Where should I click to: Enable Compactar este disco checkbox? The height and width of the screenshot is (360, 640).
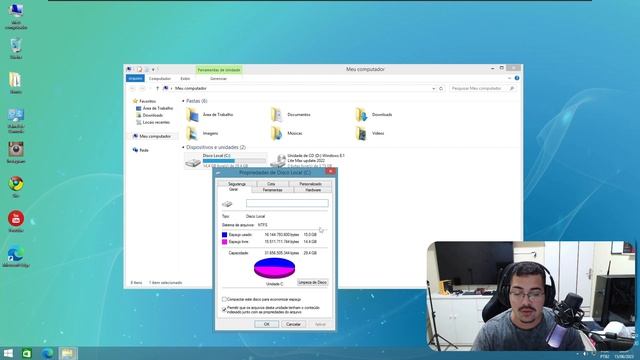(x=224, y=299)
